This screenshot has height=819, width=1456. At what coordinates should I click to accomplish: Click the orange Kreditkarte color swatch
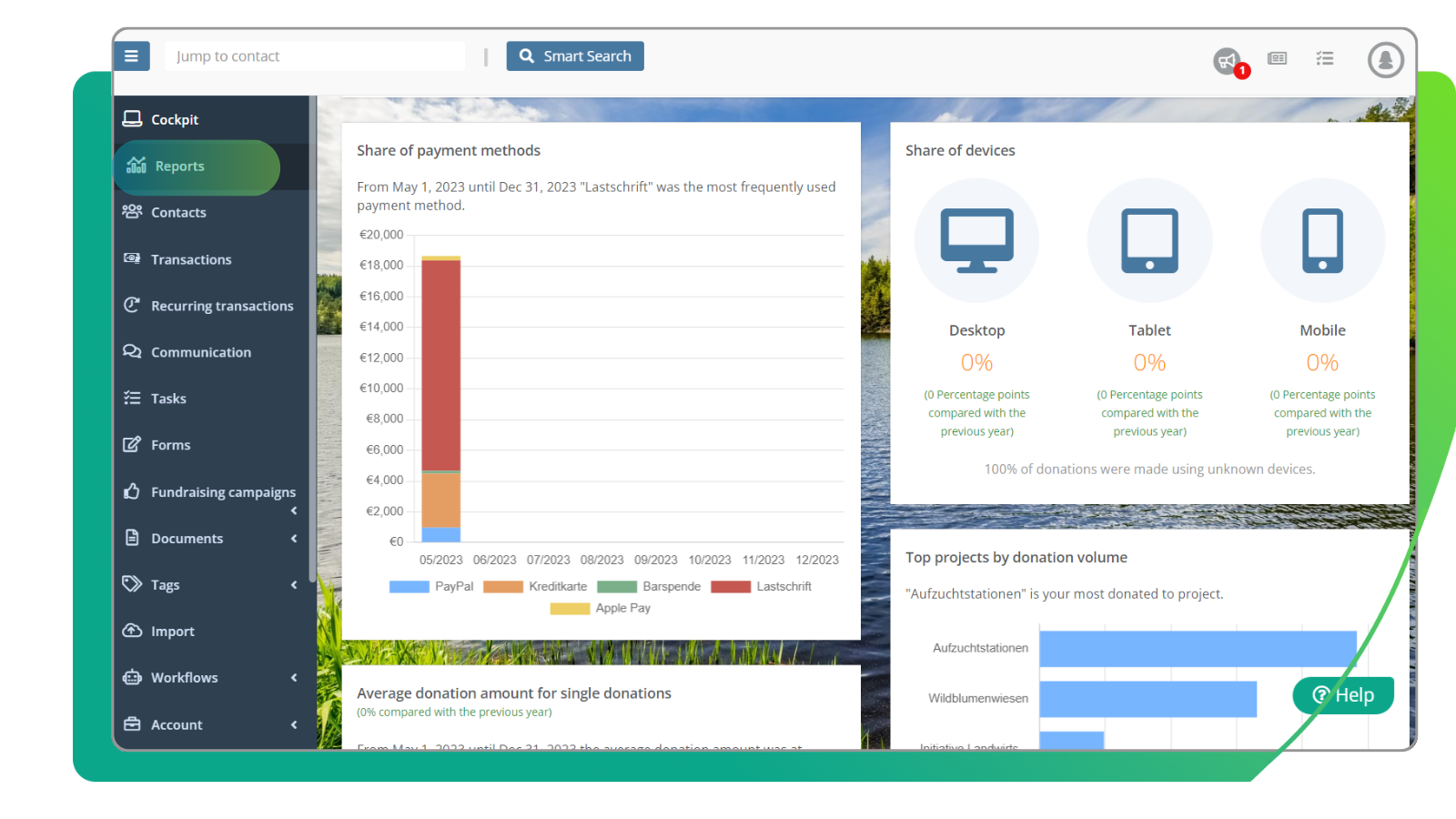point(501,586)
